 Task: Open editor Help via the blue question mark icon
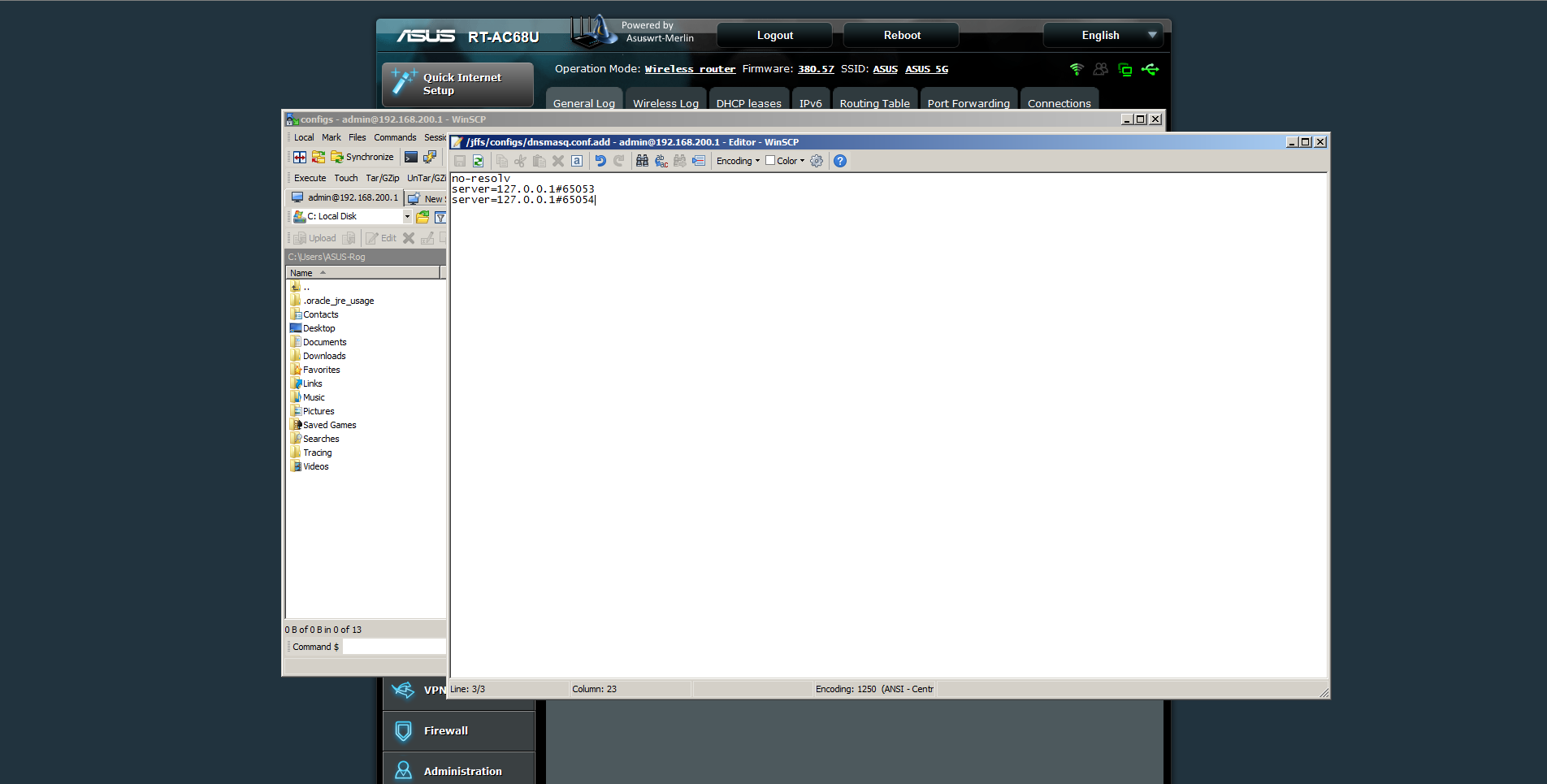tap(840, 161)
